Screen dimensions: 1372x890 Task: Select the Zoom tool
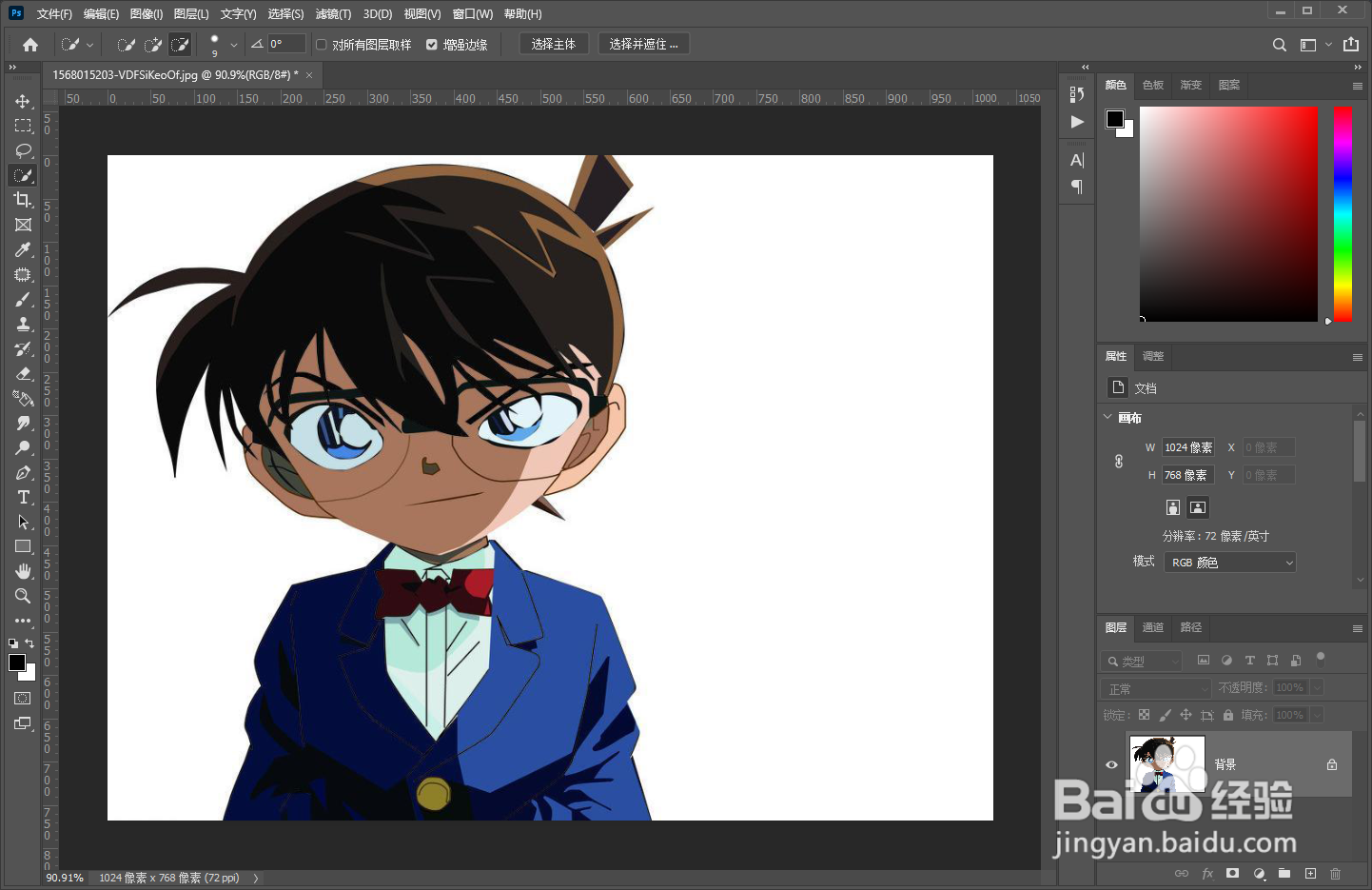[x=23, y=596]
